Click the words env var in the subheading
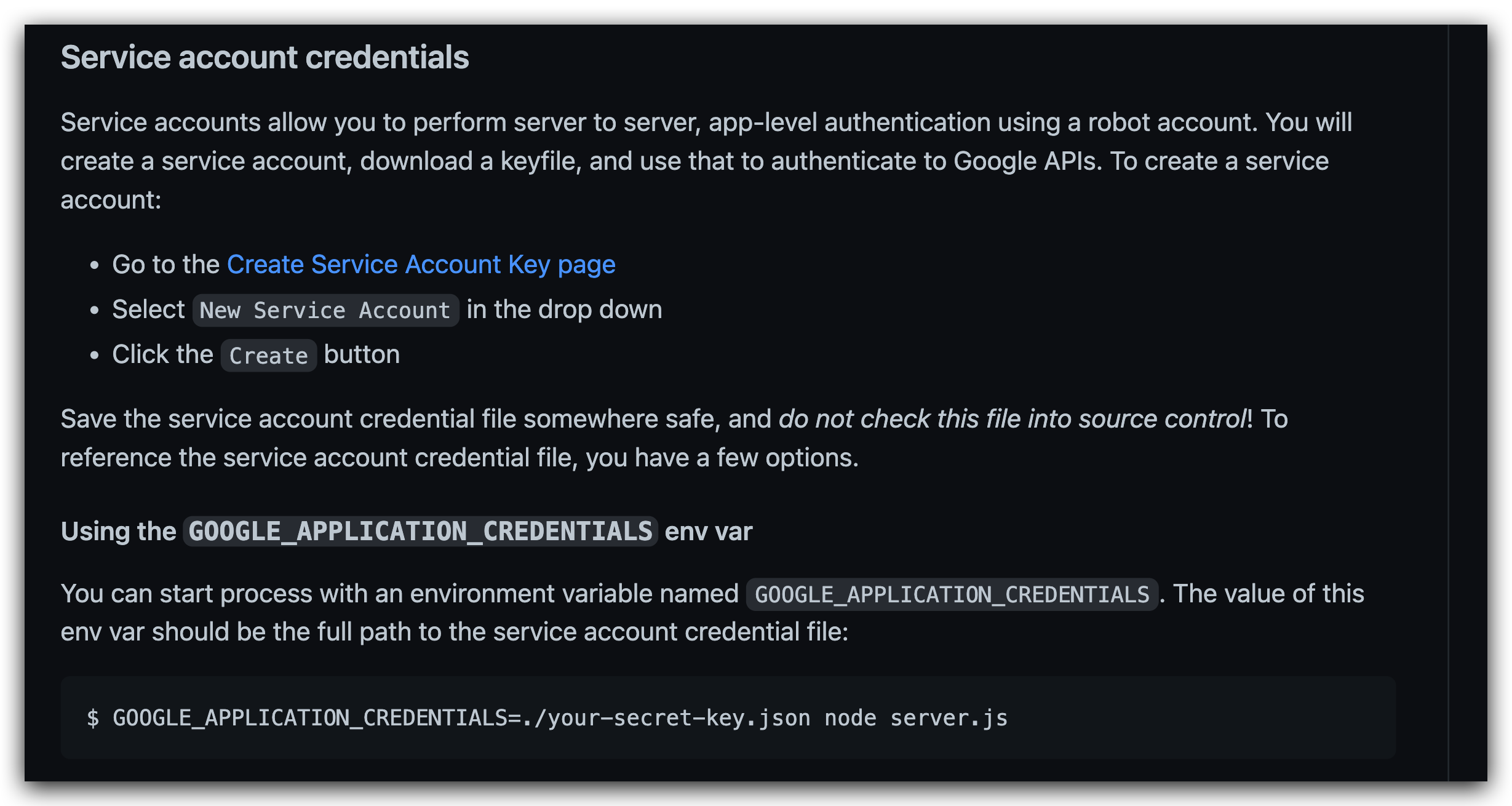This screenshot has height=806, width=1512. [x=709, y=532]
